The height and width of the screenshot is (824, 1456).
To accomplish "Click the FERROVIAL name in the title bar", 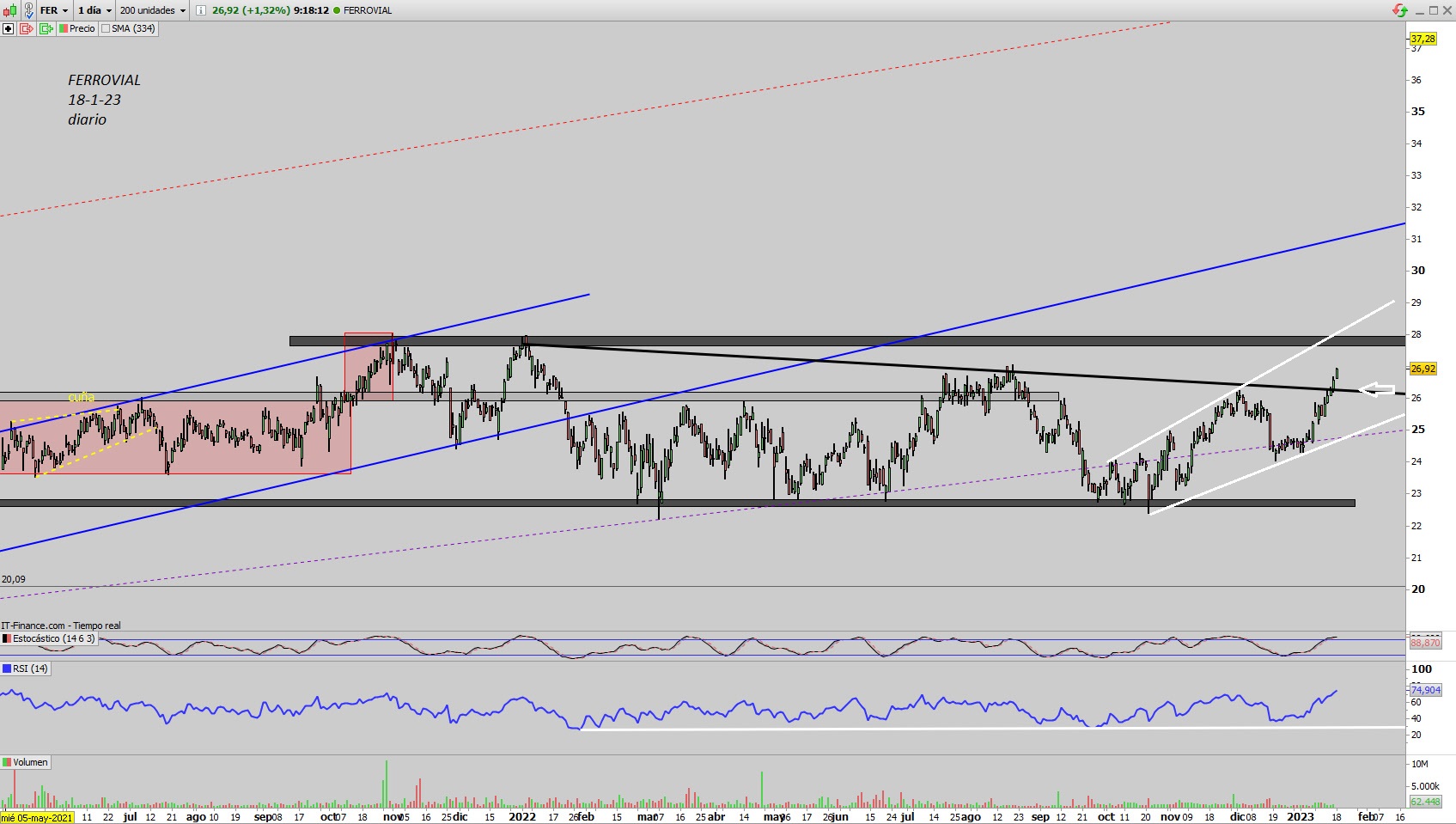I will click(x=368, y=10).
